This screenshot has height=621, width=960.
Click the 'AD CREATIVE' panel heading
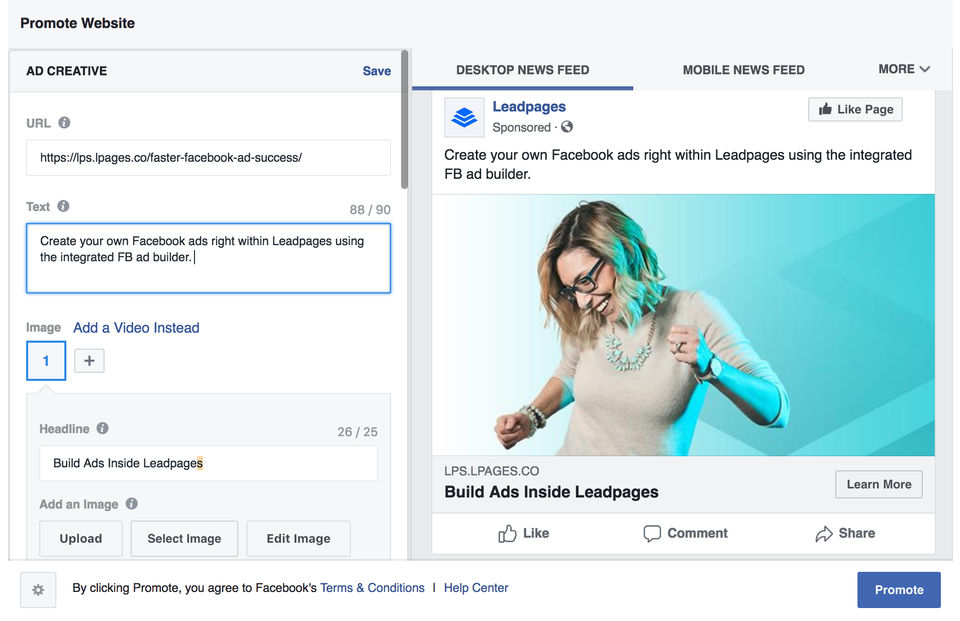(66, 71)
